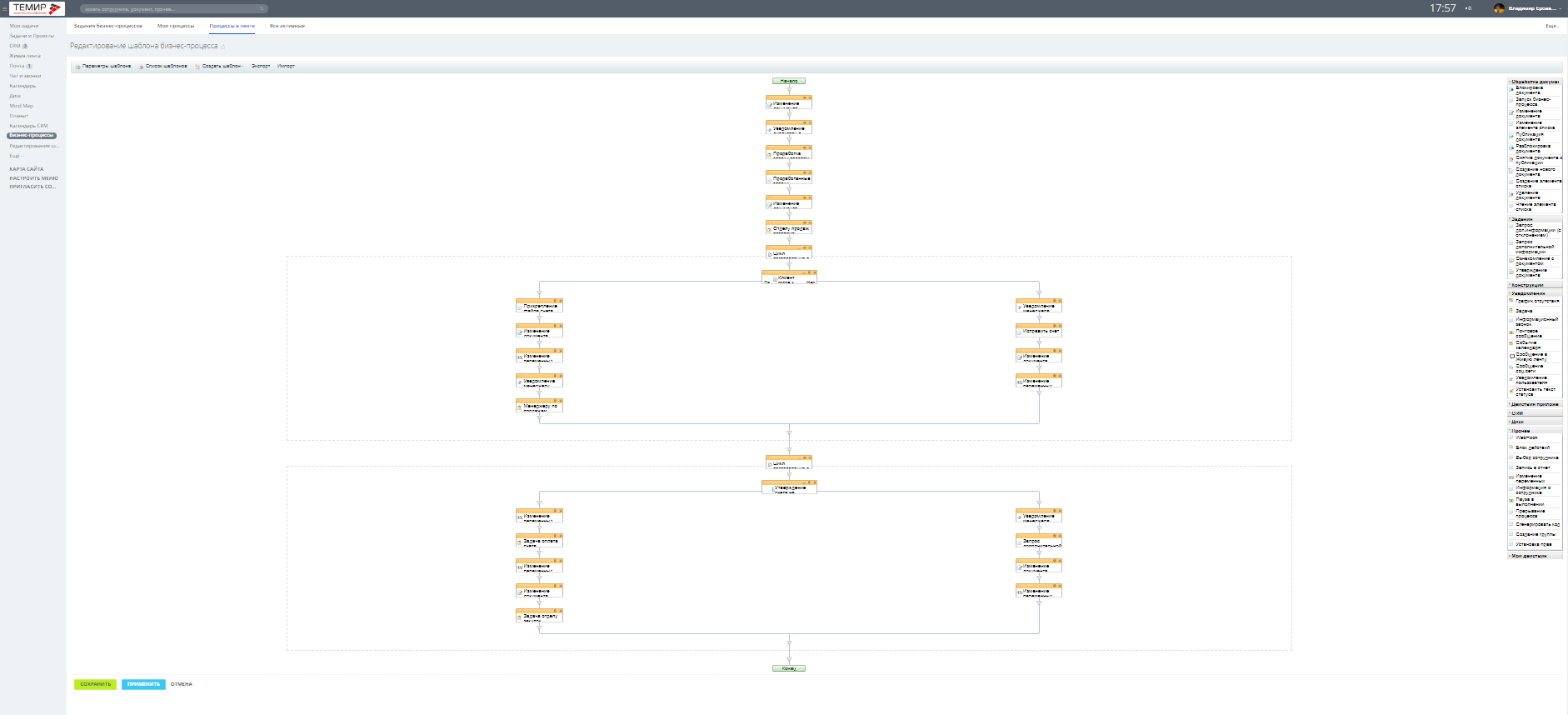
Task: Open Список шаблонов in the toolbar
Action: point(163,66)
